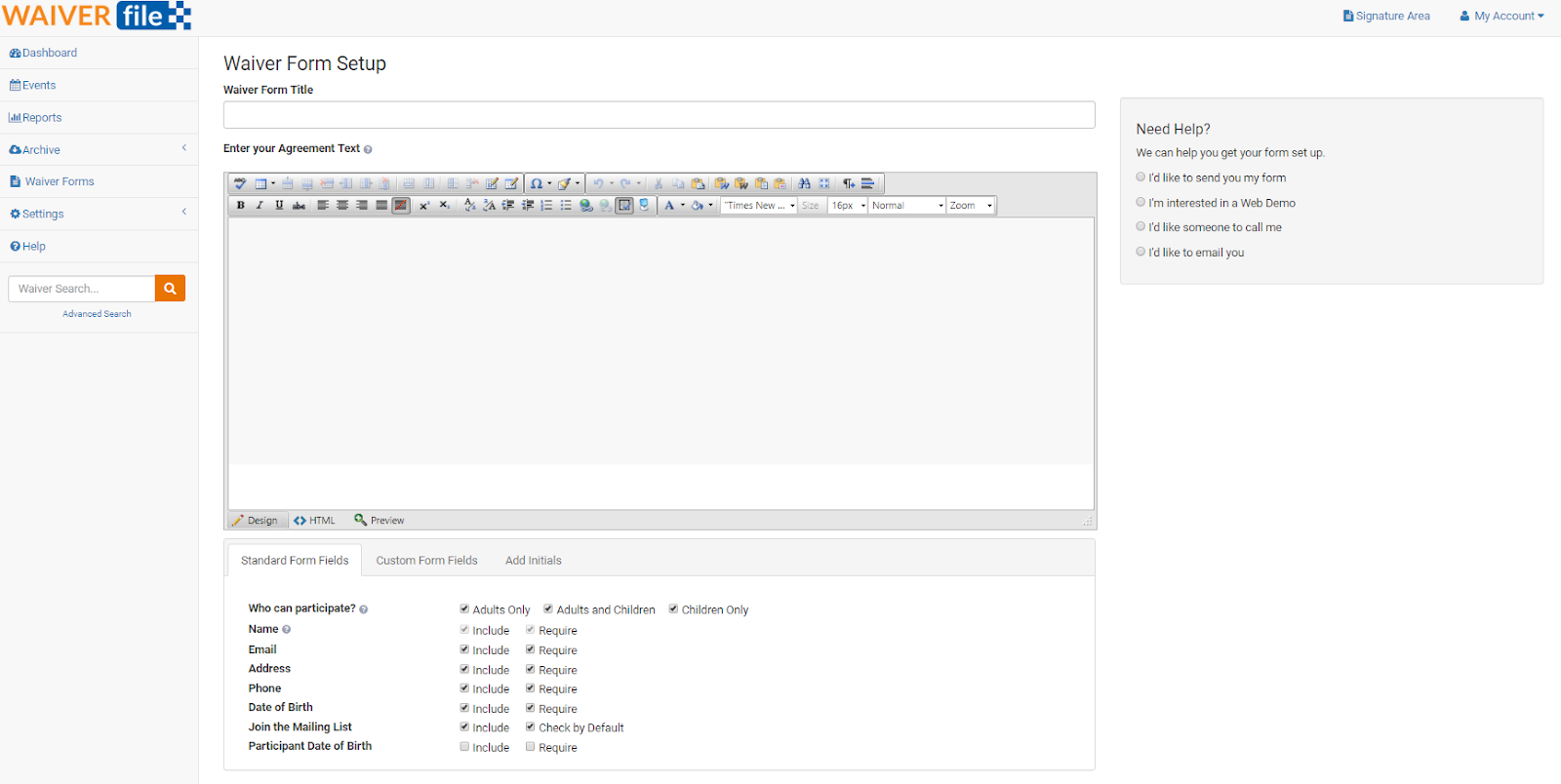Switch editor to HTML view

(314, 521)
